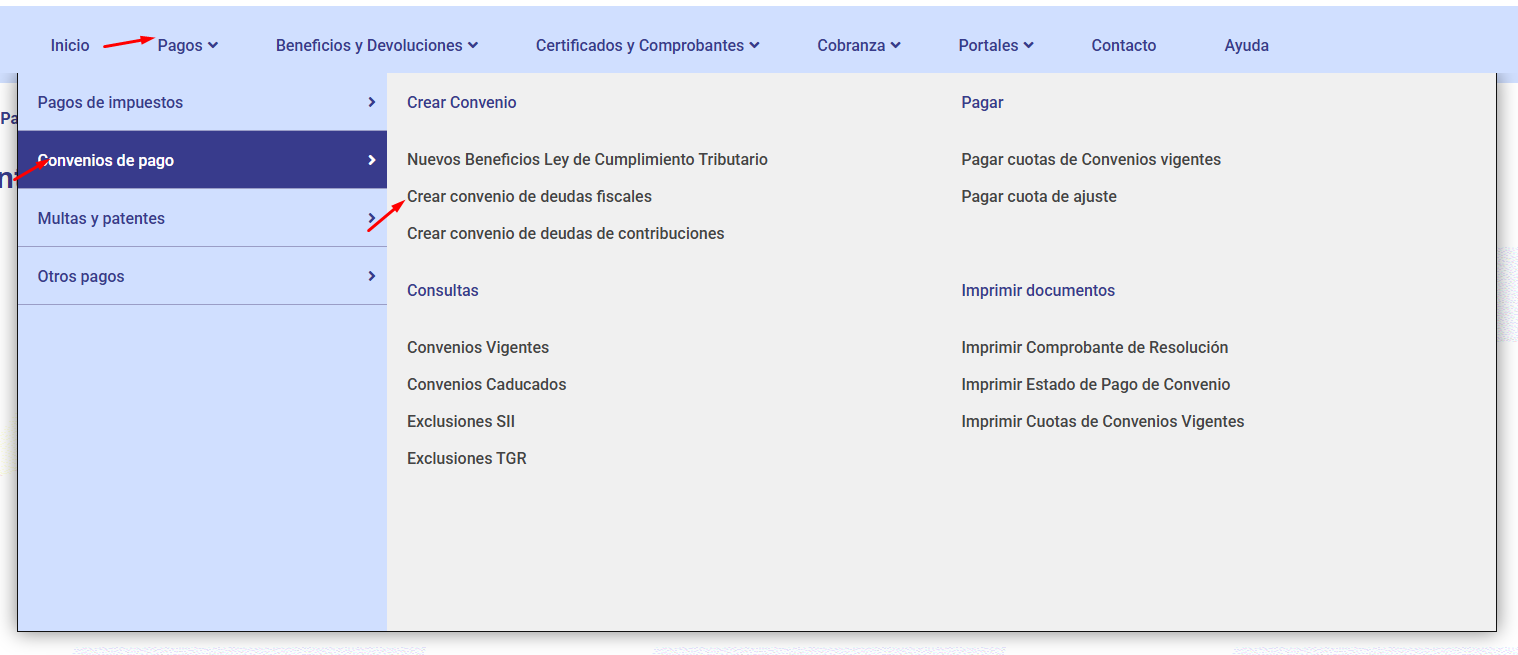Expand Pagos dropdown chevron
The width and height of the screenshot is (1518, 655).
pos(213,45)
